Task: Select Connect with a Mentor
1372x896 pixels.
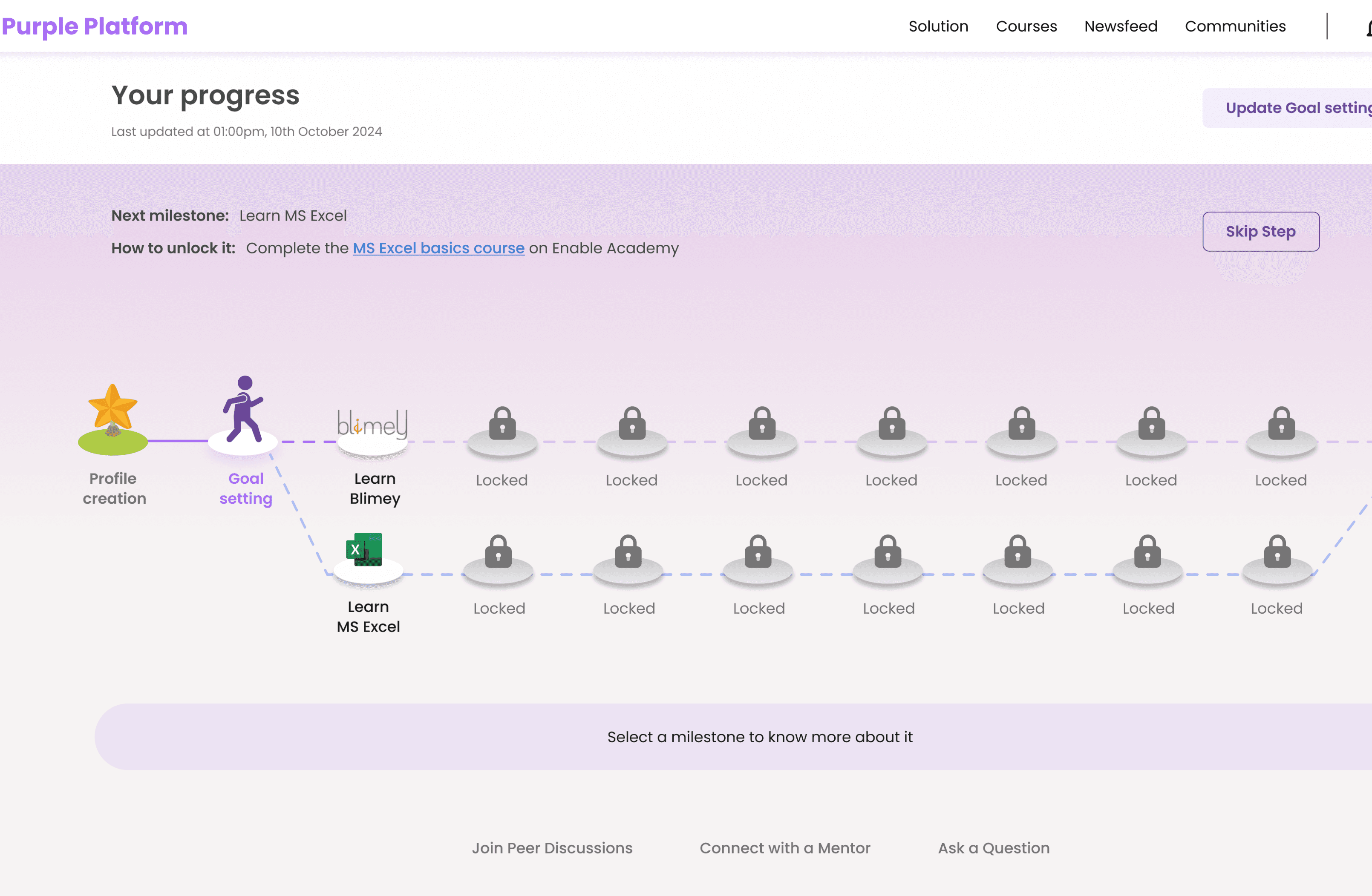Action: (784, 847)
